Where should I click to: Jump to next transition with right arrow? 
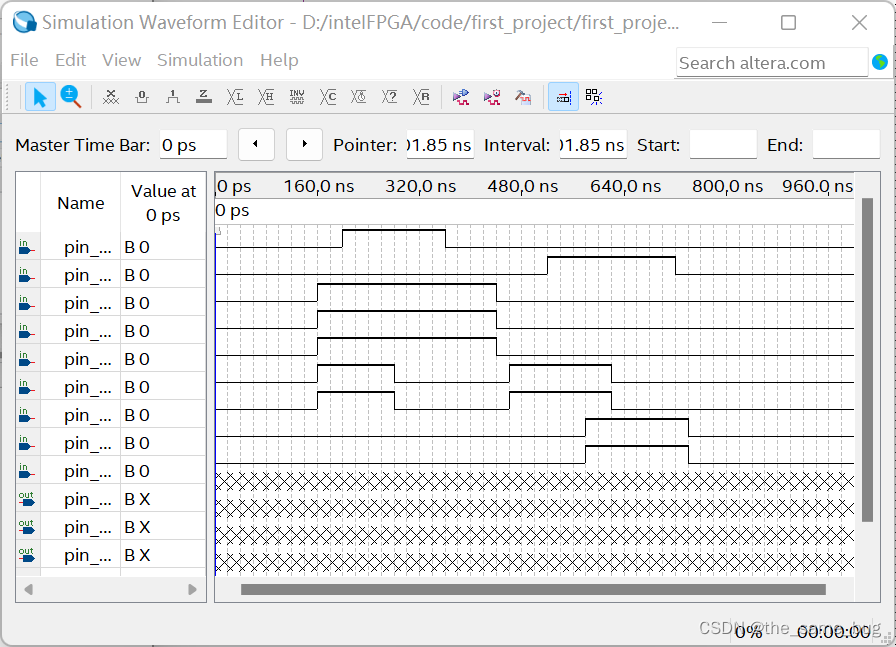tap(305, 144)
